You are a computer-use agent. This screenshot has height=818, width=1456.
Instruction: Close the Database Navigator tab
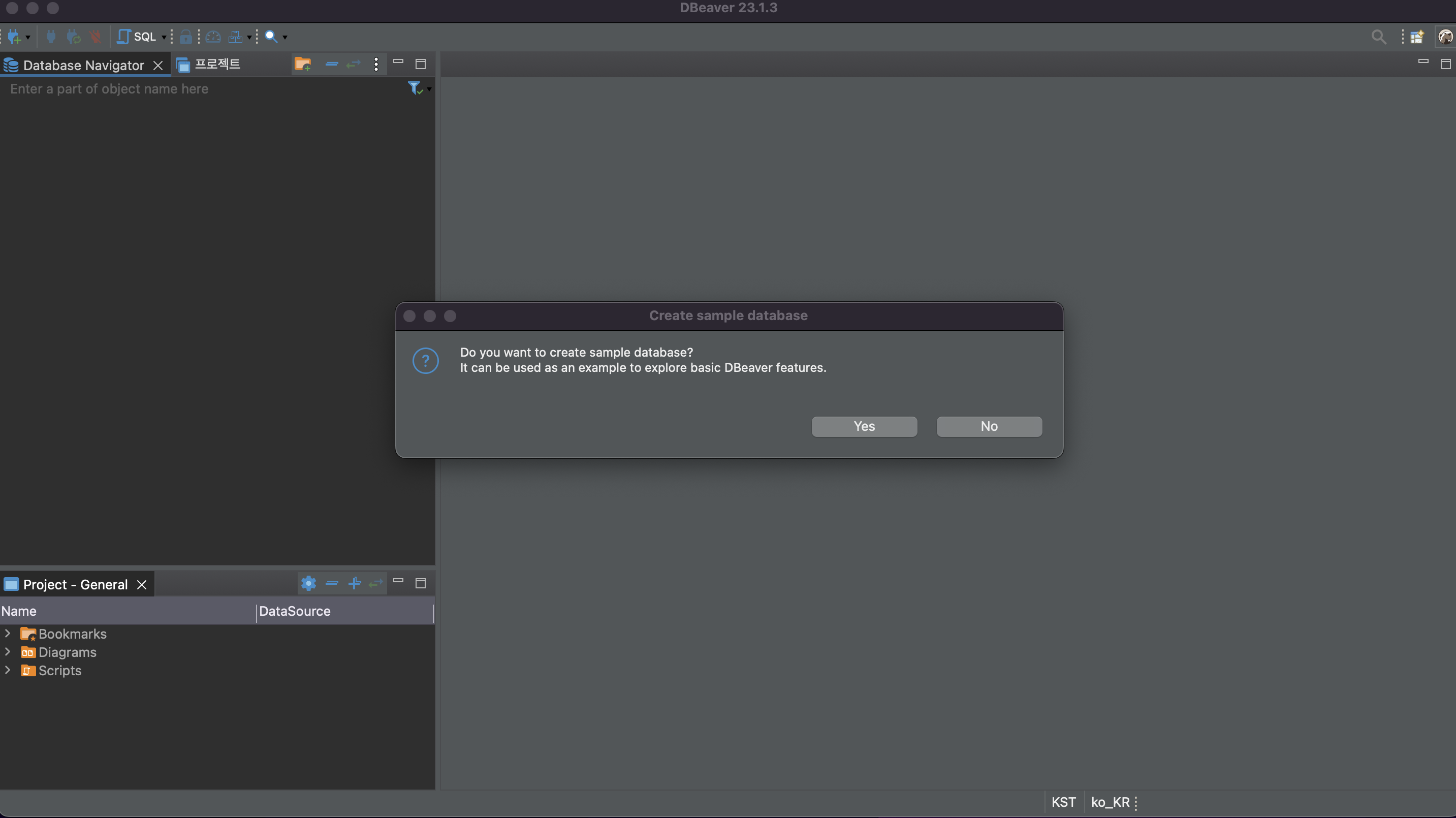[159, 66]
